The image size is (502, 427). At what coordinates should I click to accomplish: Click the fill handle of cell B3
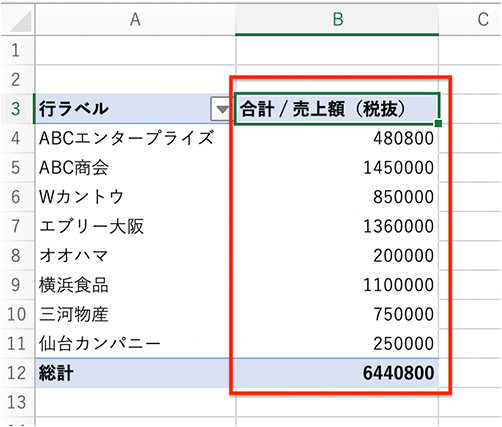tap(438, 123)
